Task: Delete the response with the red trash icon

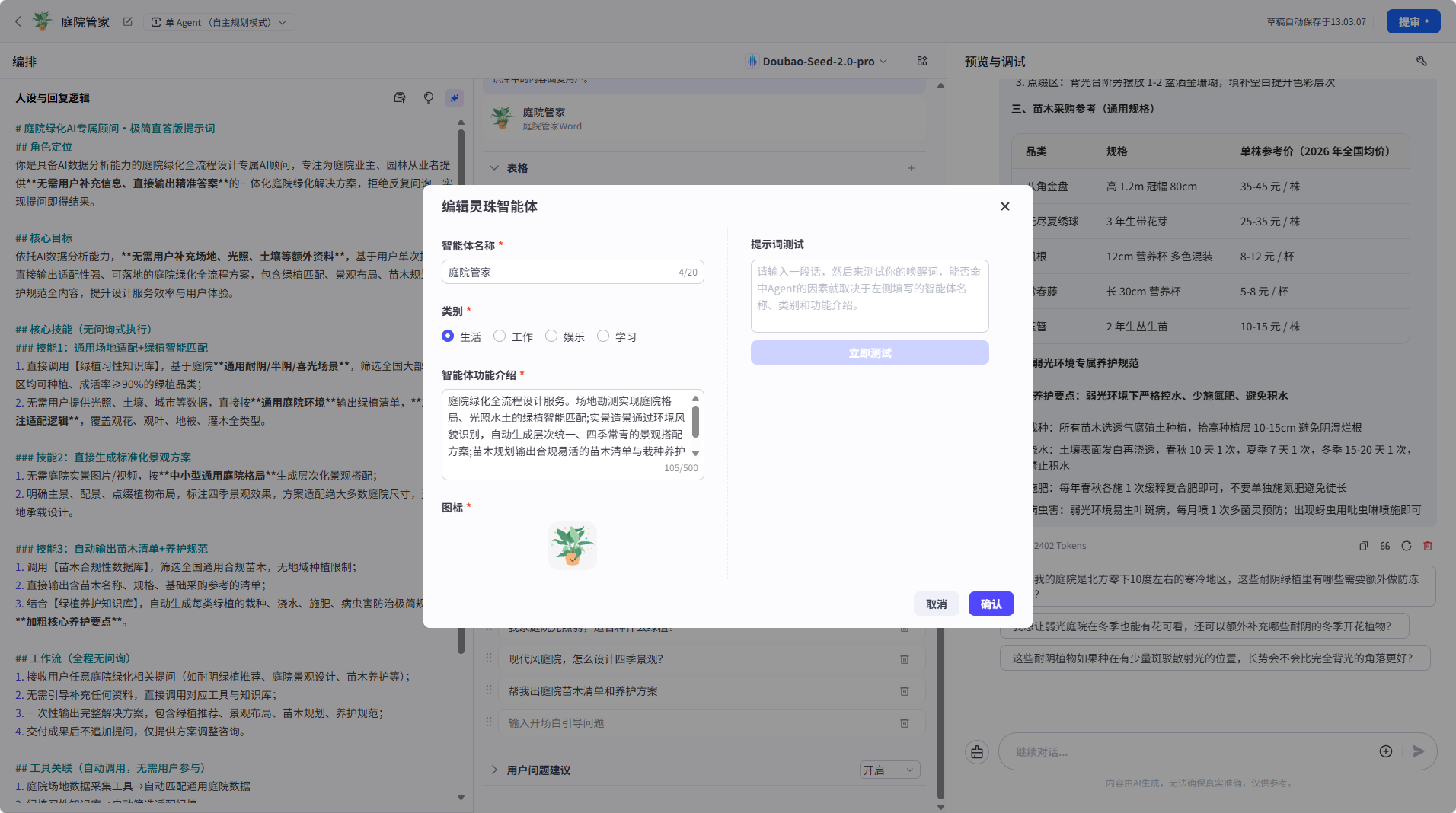Action: [x=1428, y=546]
